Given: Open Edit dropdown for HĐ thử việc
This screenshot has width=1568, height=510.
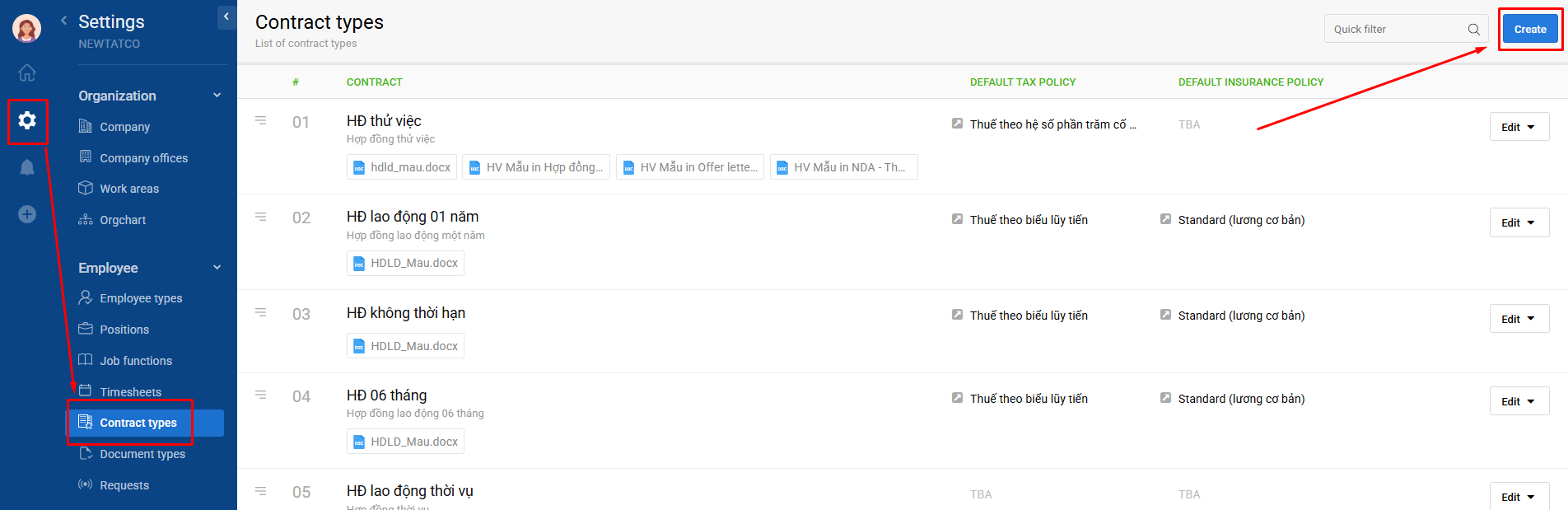Looking at the screenshot, I should point(1519,127).
